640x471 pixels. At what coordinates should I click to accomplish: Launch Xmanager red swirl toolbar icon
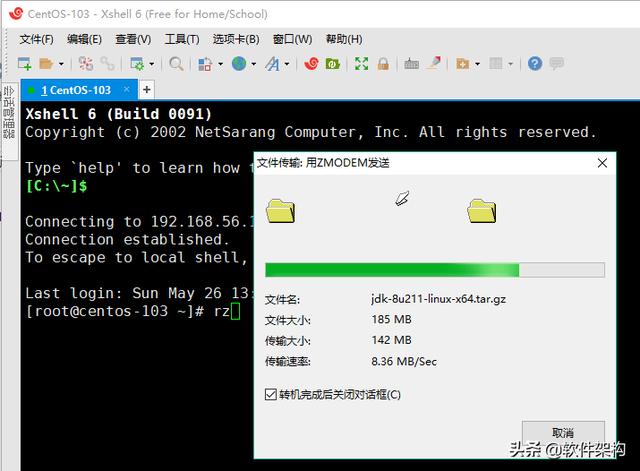(x=311, y=64)
